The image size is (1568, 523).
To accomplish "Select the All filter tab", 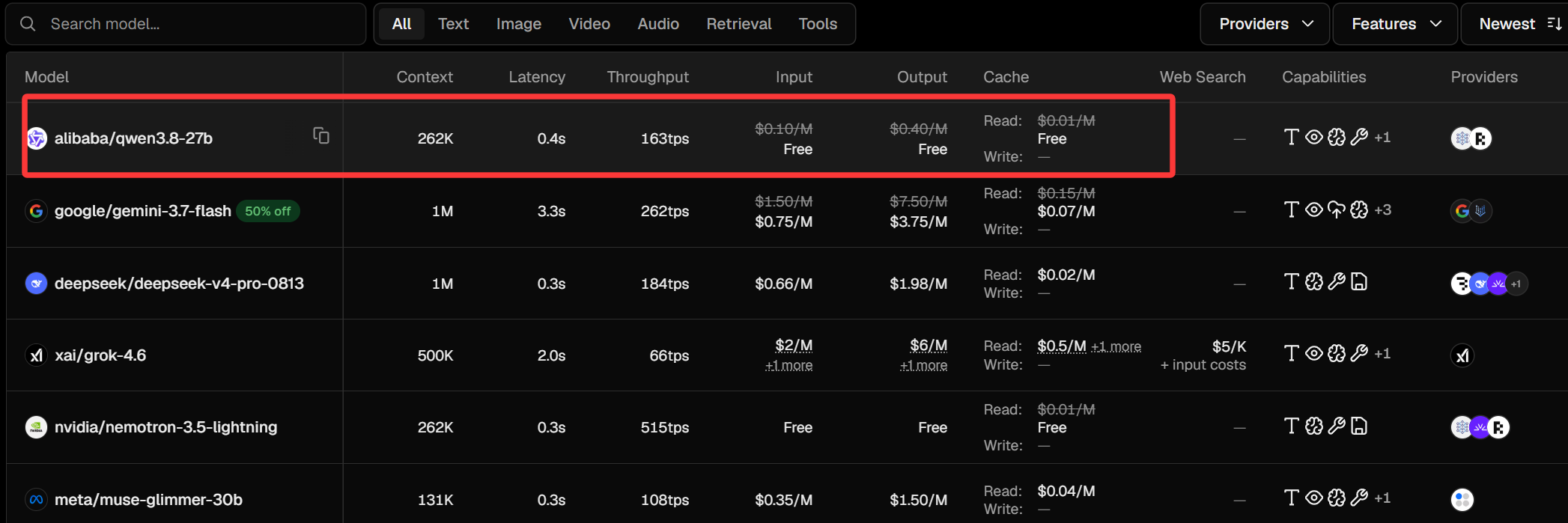I will pos(401,24).
